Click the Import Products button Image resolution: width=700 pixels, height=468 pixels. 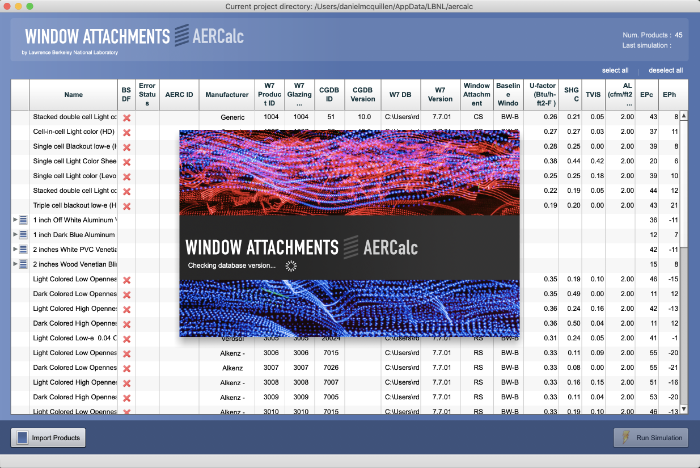pyautogui.click(x=48, y=438)
